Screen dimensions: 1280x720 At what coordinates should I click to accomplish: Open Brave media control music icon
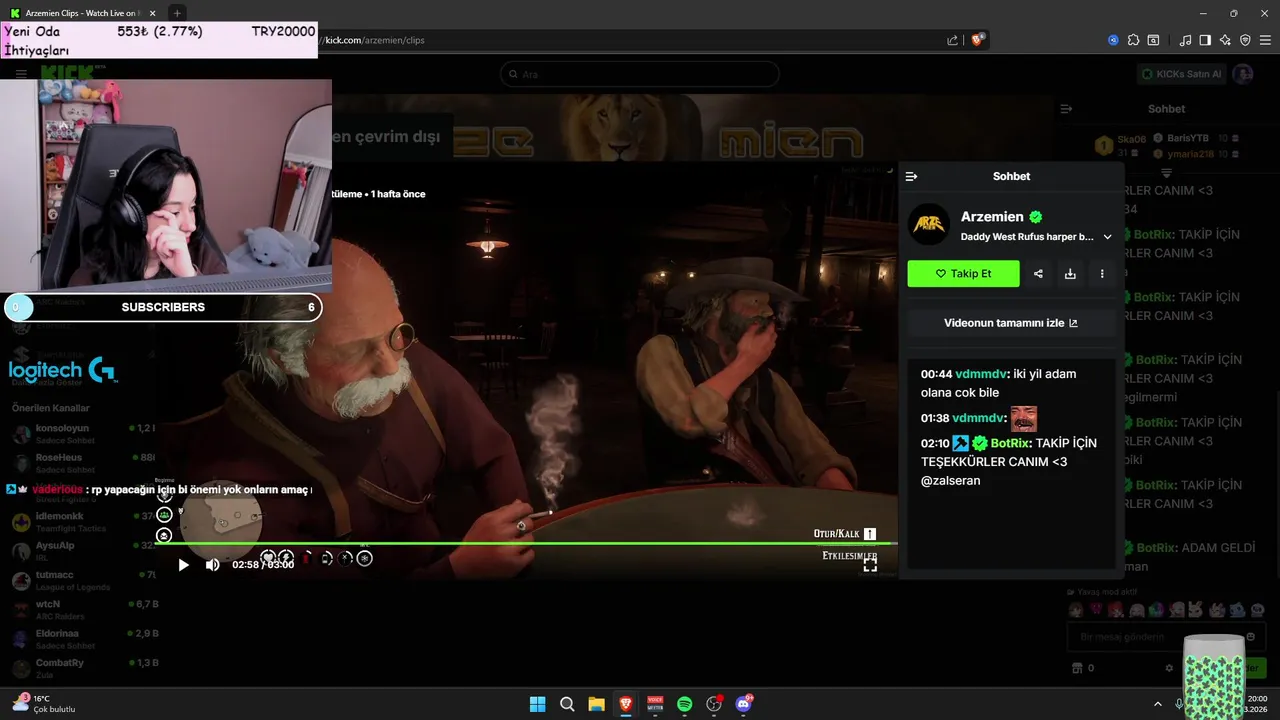1185,40
